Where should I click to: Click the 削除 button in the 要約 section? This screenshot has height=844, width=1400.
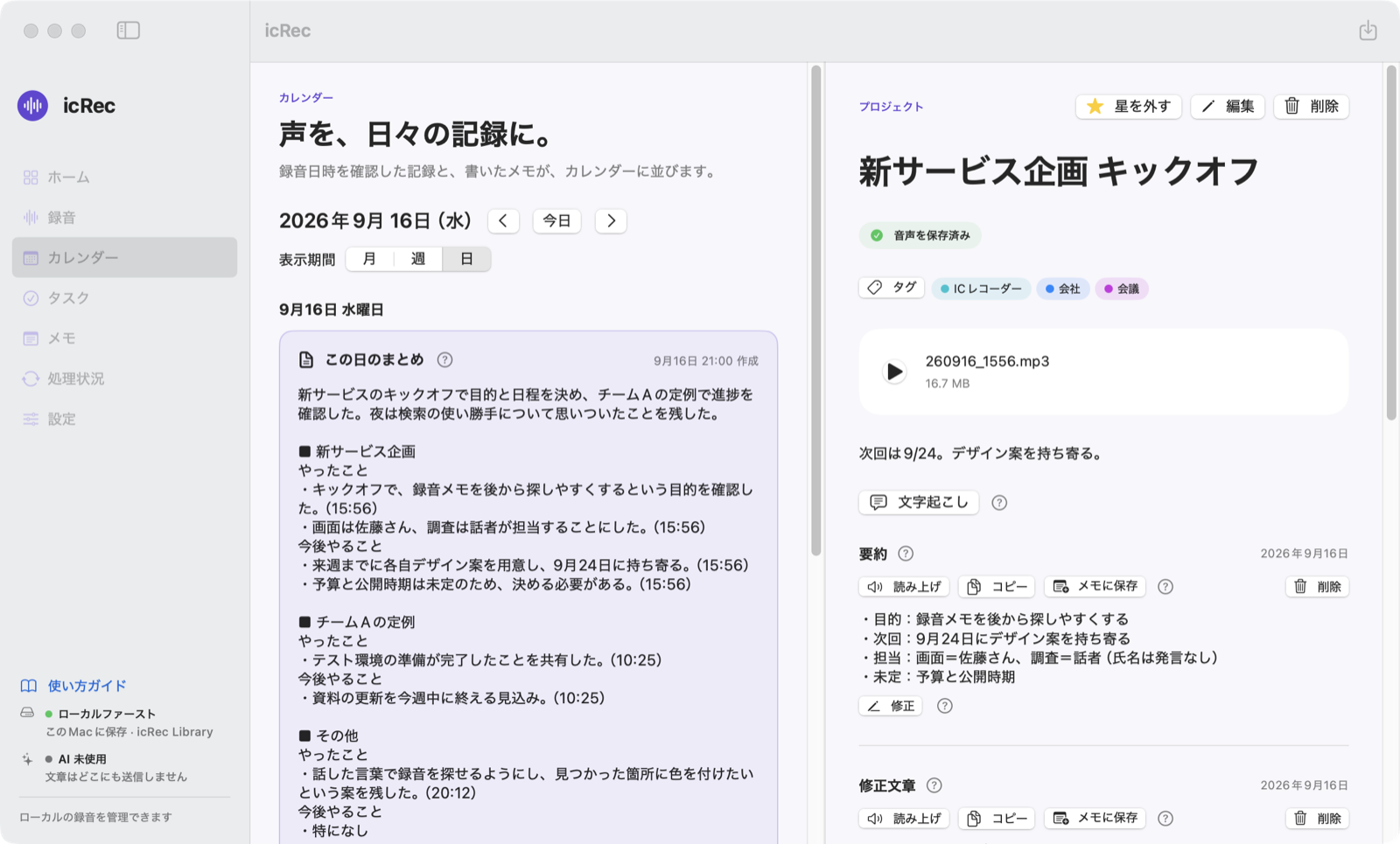(1317, 586)
